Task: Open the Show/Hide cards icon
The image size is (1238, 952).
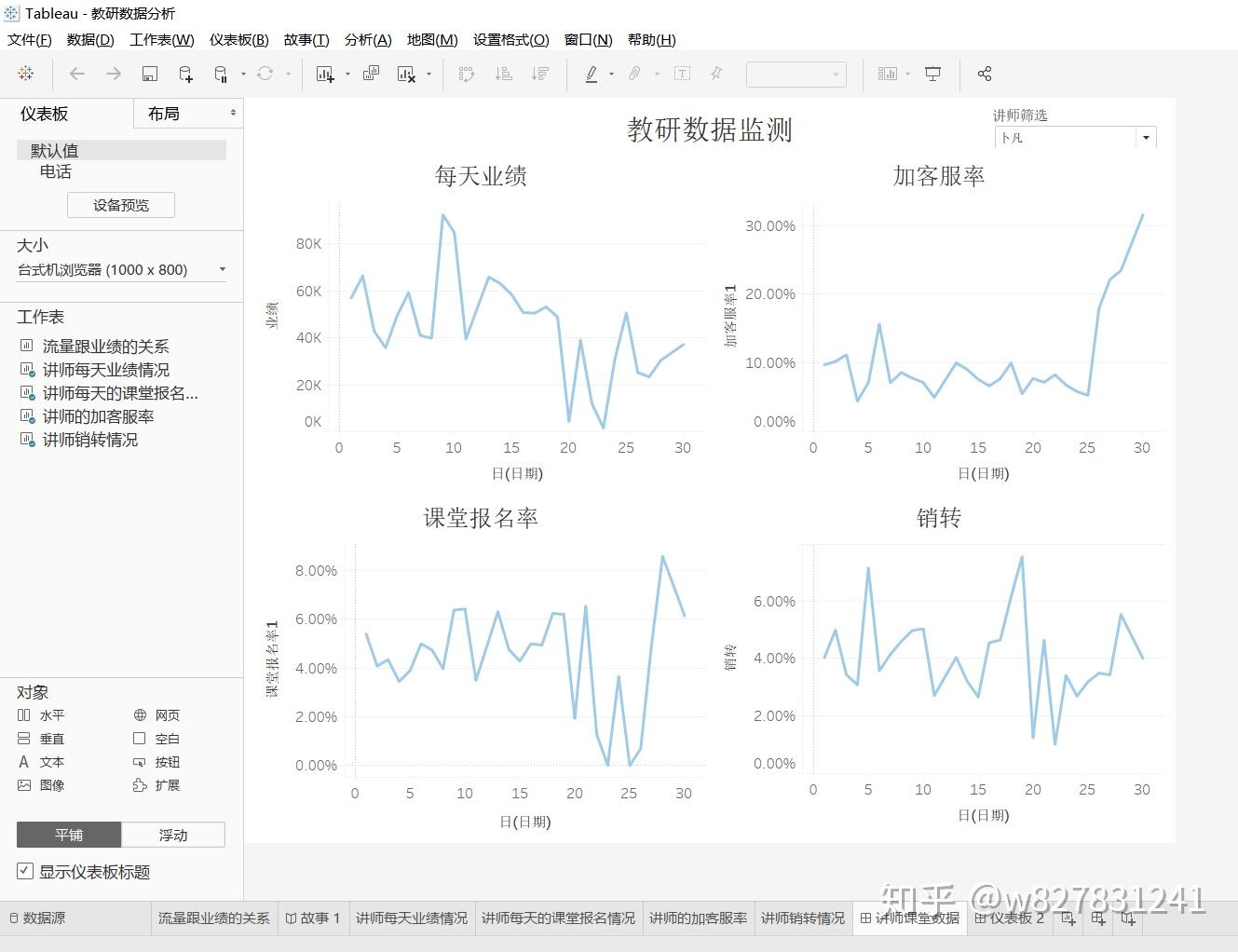Action: click(887, 74)
